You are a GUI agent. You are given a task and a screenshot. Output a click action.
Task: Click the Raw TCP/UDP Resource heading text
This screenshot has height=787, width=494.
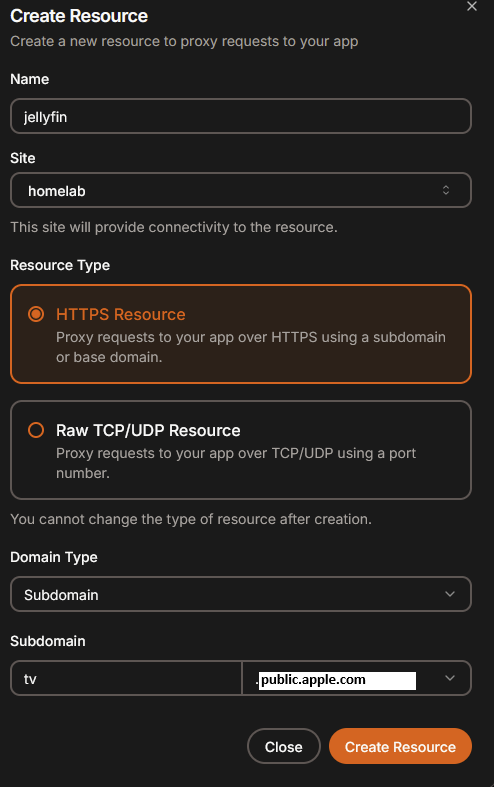(148, 430)
